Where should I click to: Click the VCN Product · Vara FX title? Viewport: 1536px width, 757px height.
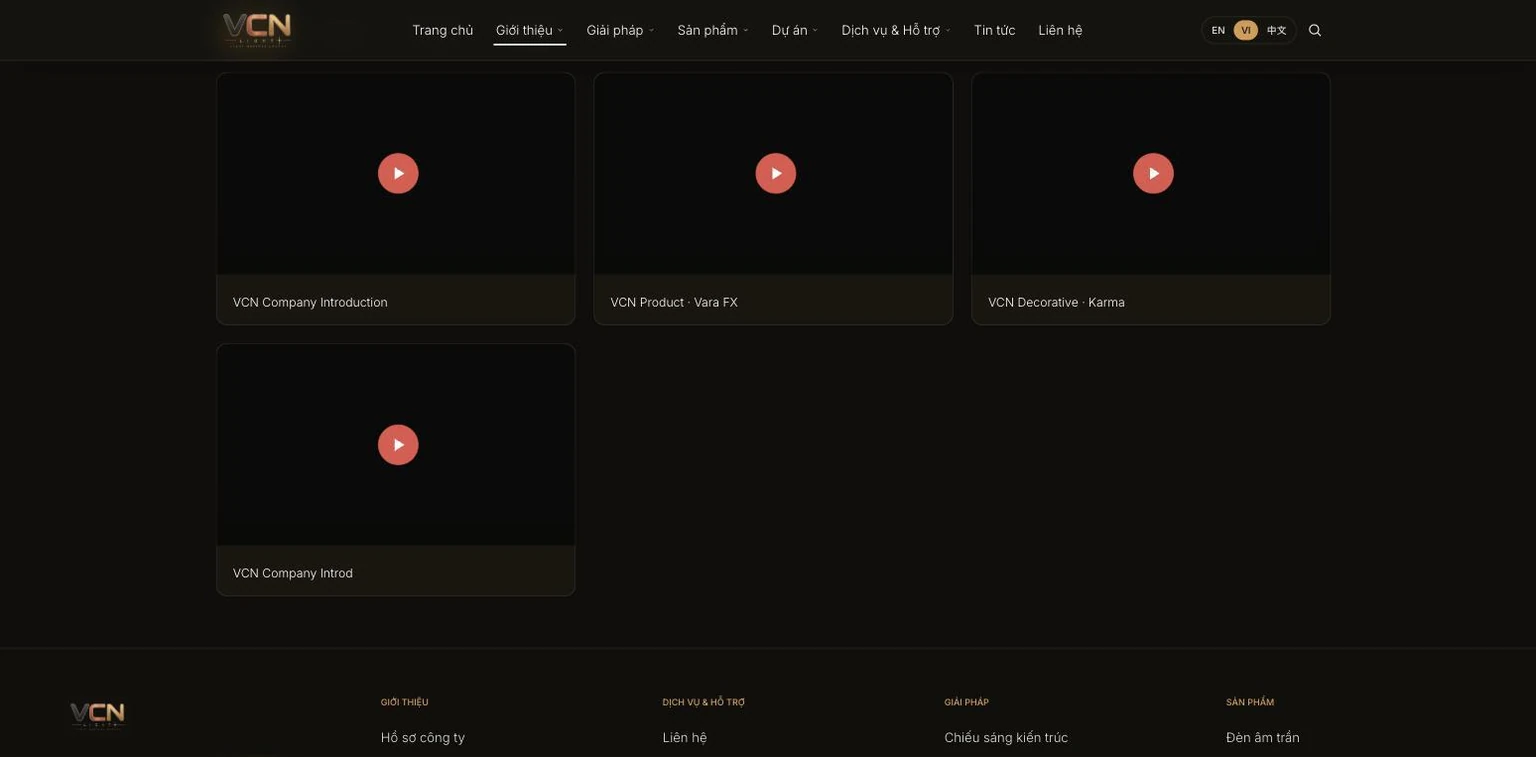tap(674, 302)
